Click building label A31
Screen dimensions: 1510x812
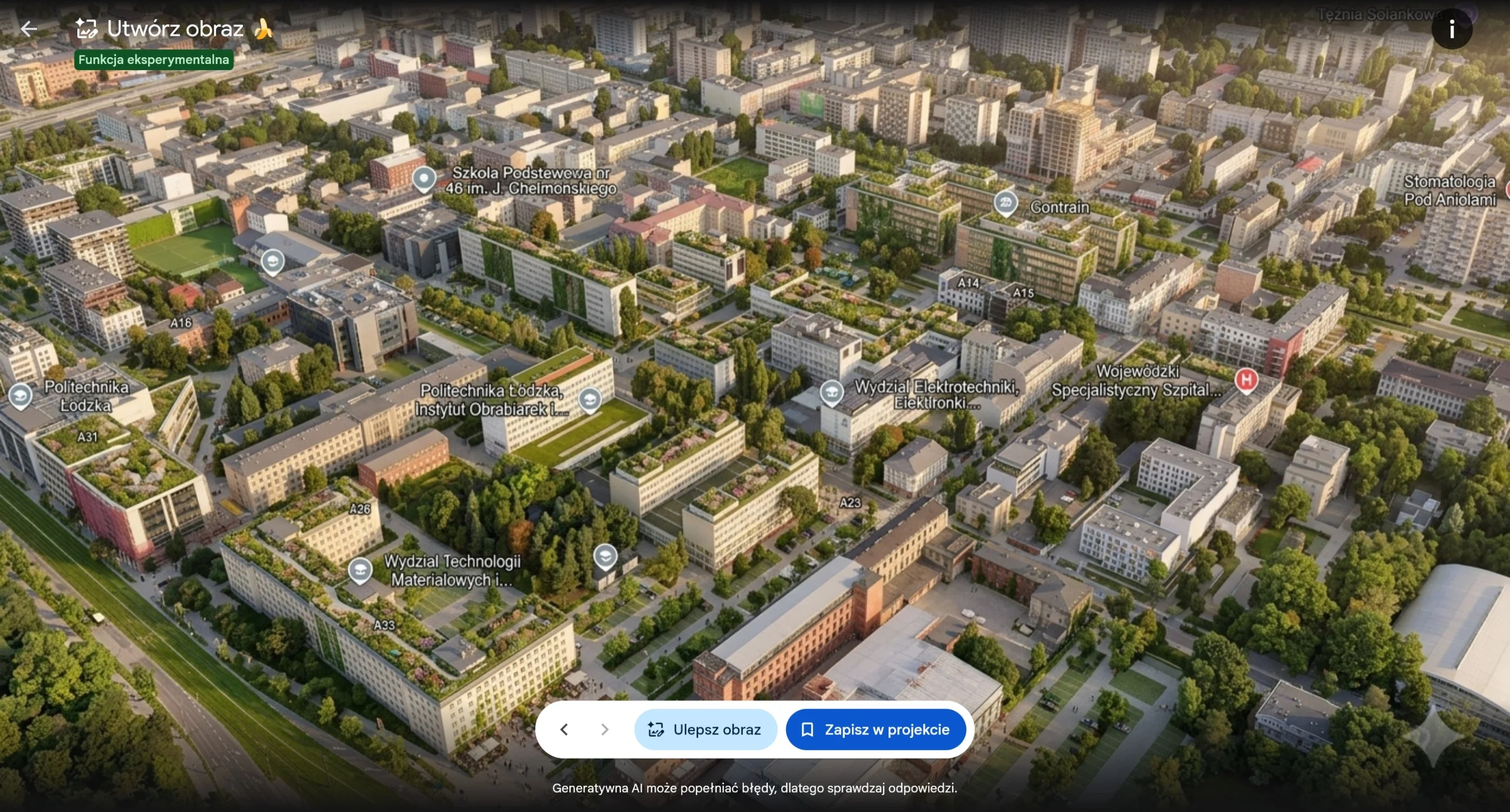(x=88, y=436)
